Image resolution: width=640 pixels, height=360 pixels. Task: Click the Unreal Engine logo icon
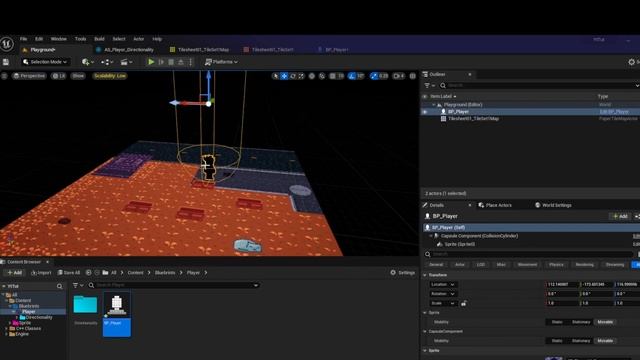(7, 44)
